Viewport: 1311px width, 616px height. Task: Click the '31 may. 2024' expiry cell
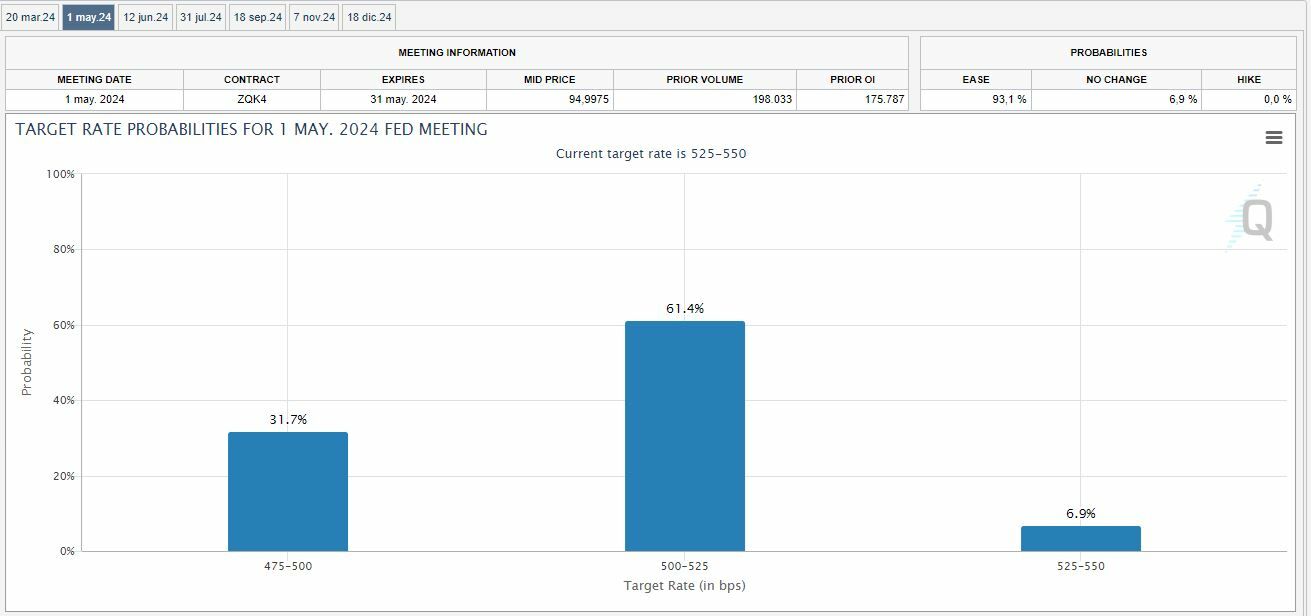(404, 99)
